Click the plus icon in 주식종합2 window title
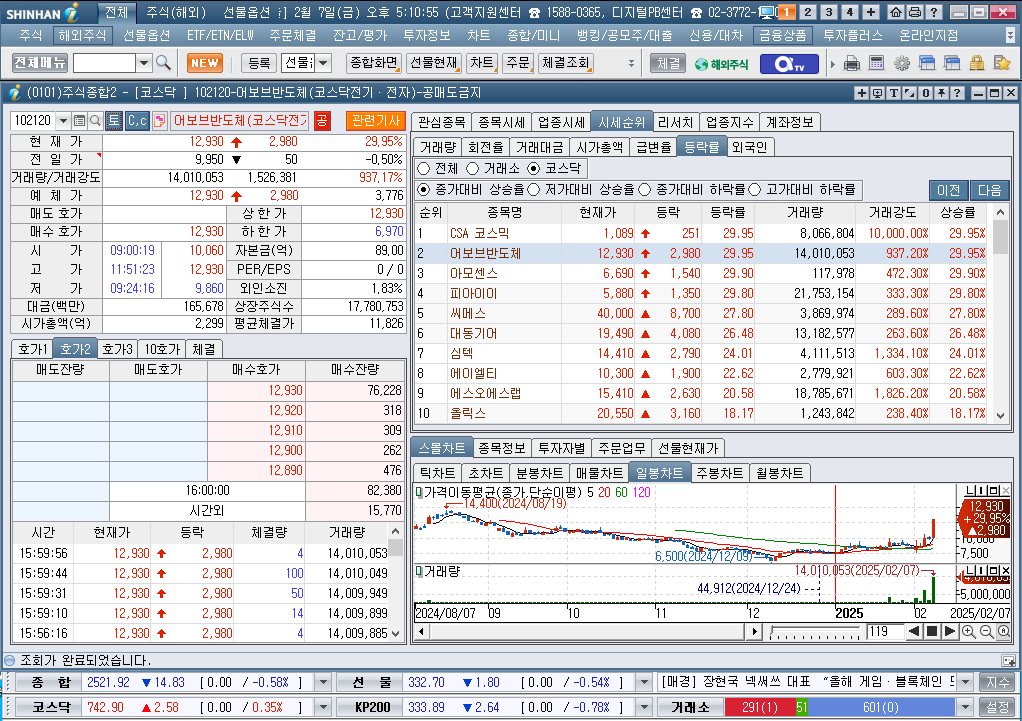Viewport: 1022px width, 721px height. (862, 93)
